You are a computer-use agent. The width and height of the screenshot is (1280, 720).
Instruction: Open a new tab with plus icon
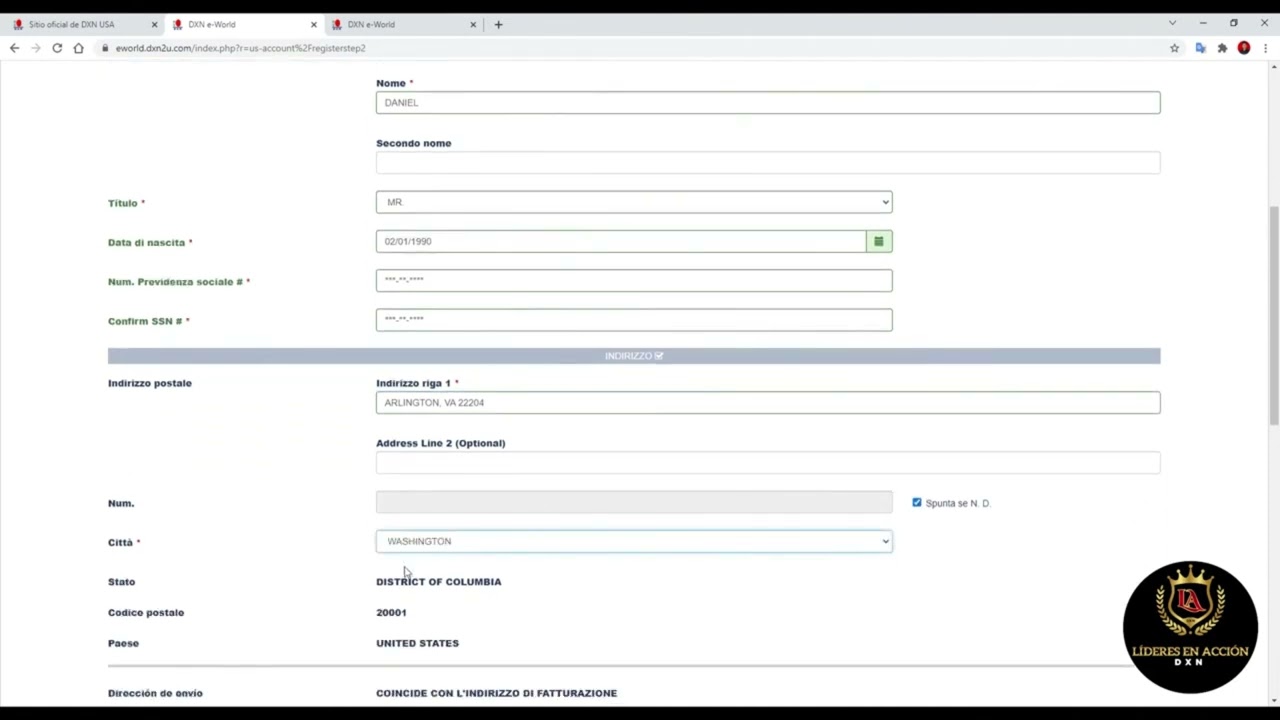coord(498,24)
